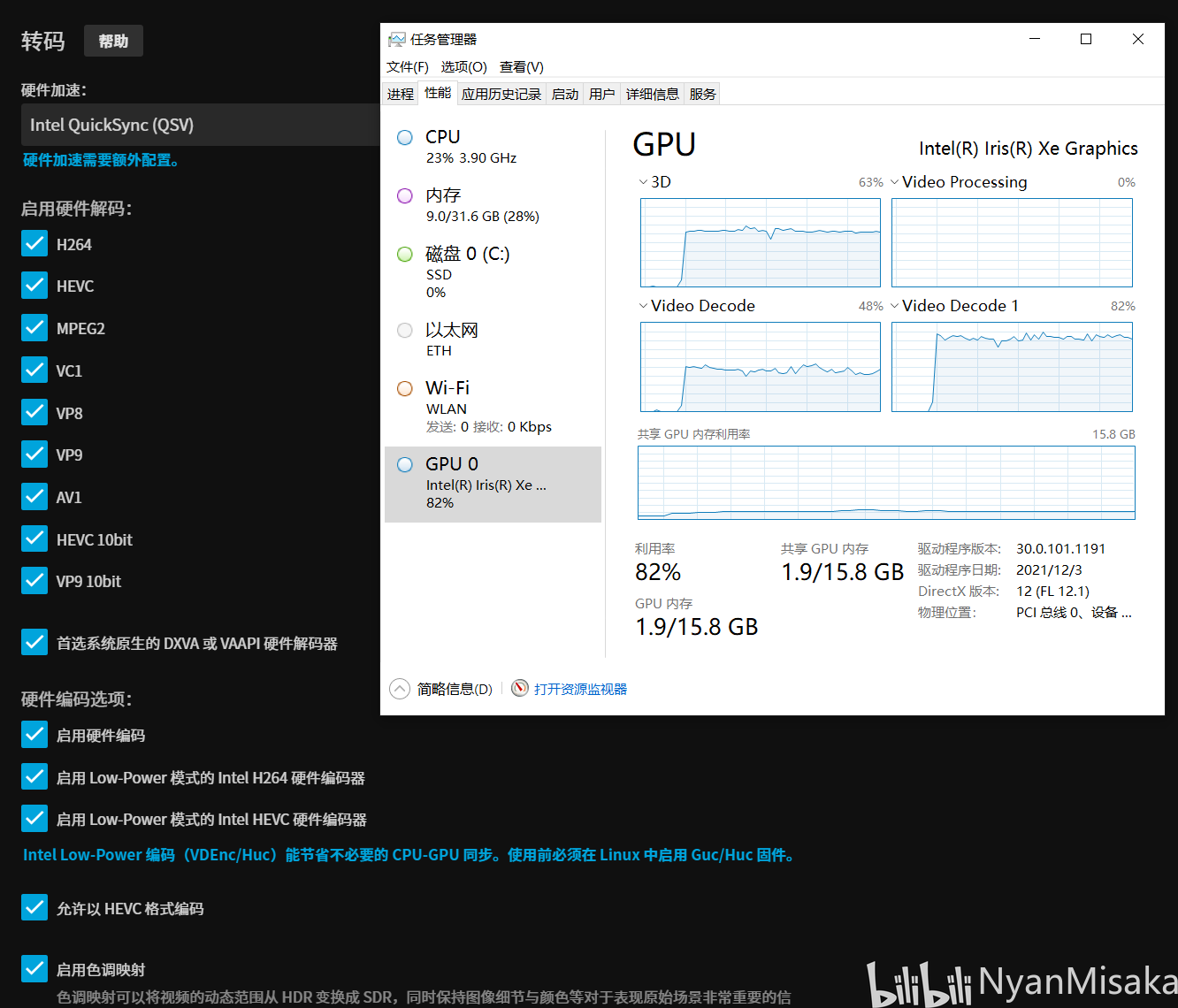Switch to the 进程 tab
This screenshot has height=1008, width=1178.
click(x=401, y=94)
